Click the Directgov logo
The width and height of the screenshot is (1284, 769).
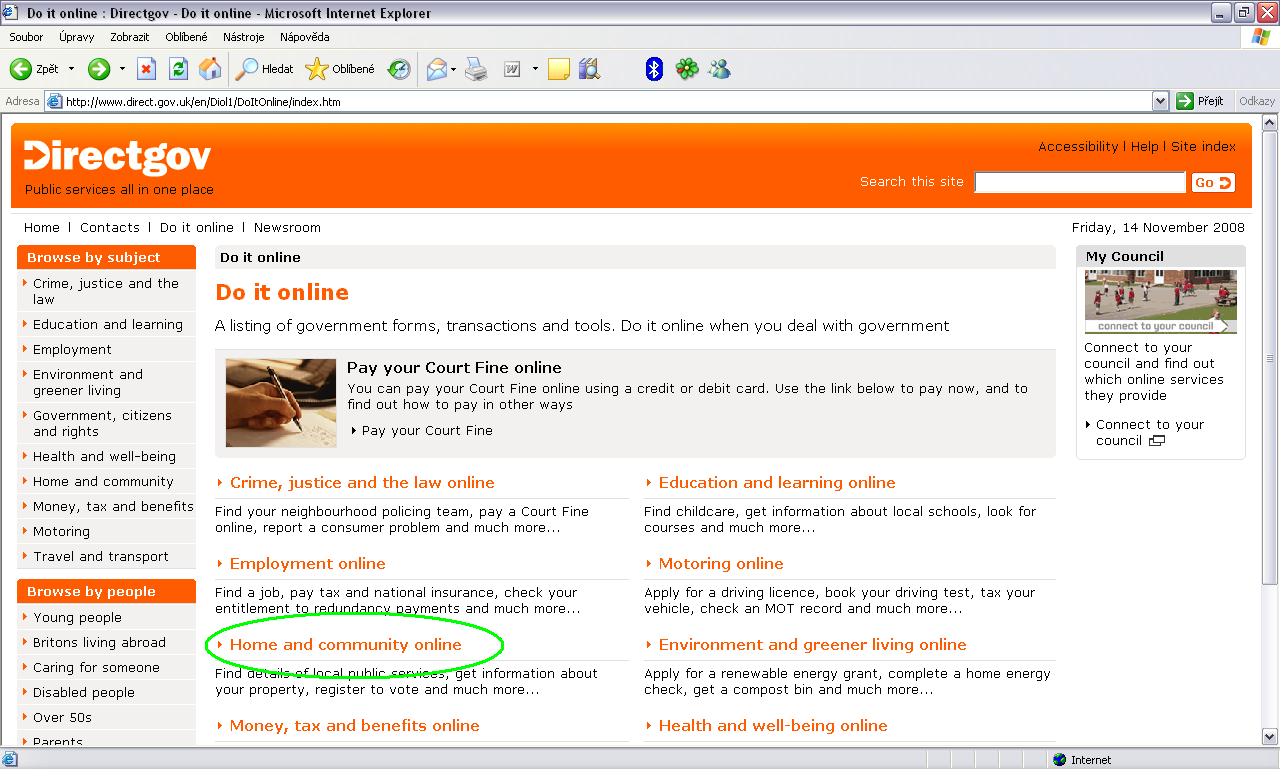pos(118,158)
